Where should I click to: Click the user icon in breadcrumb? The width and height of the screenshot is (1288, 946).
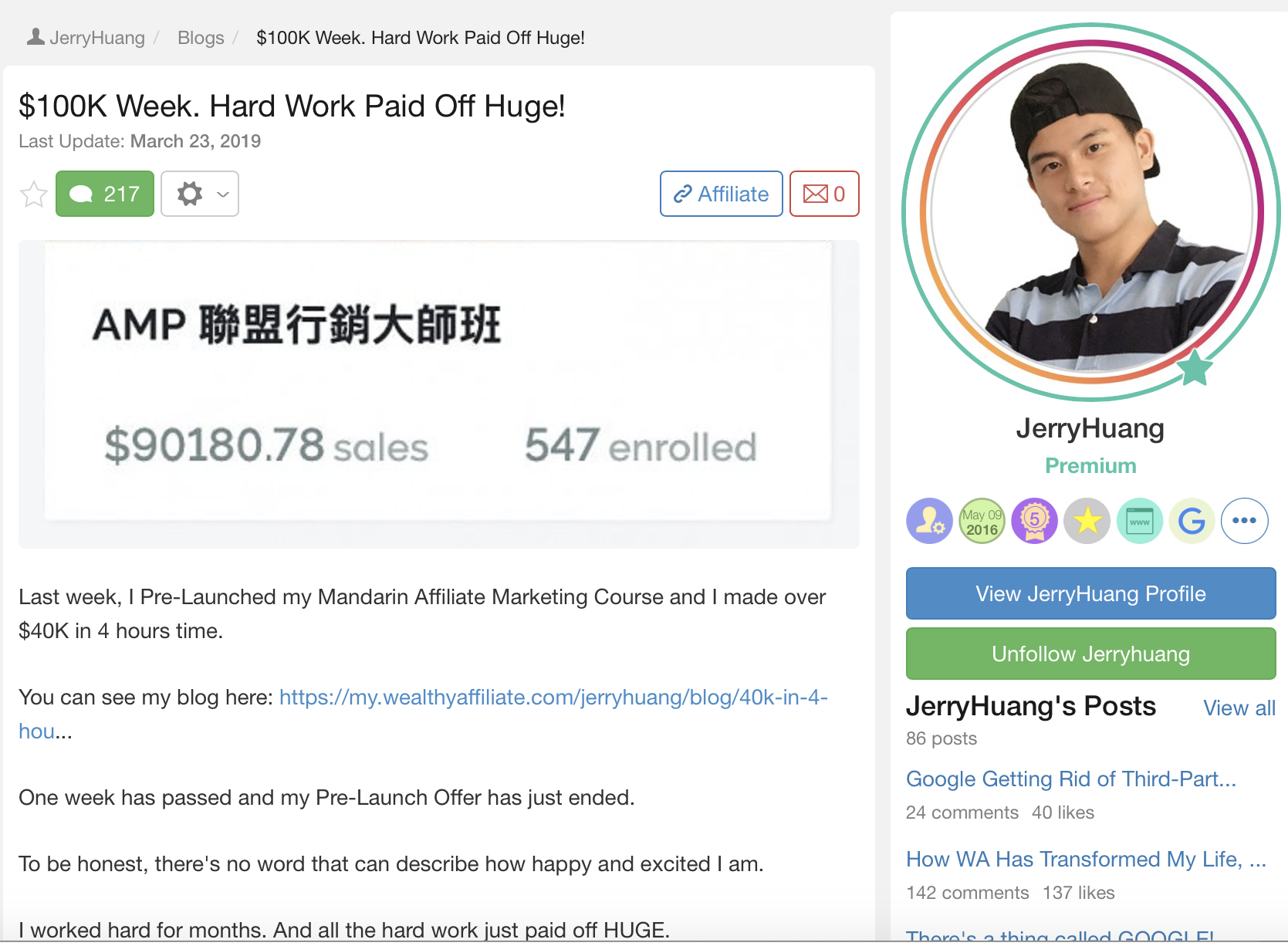[35, 36]
